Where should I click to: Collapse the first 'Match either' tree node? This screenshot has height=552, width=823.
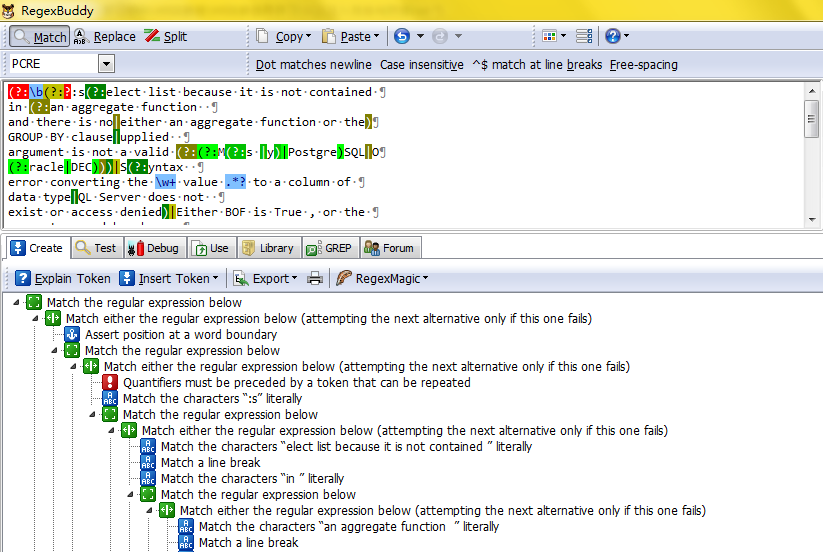pos(35,319)
